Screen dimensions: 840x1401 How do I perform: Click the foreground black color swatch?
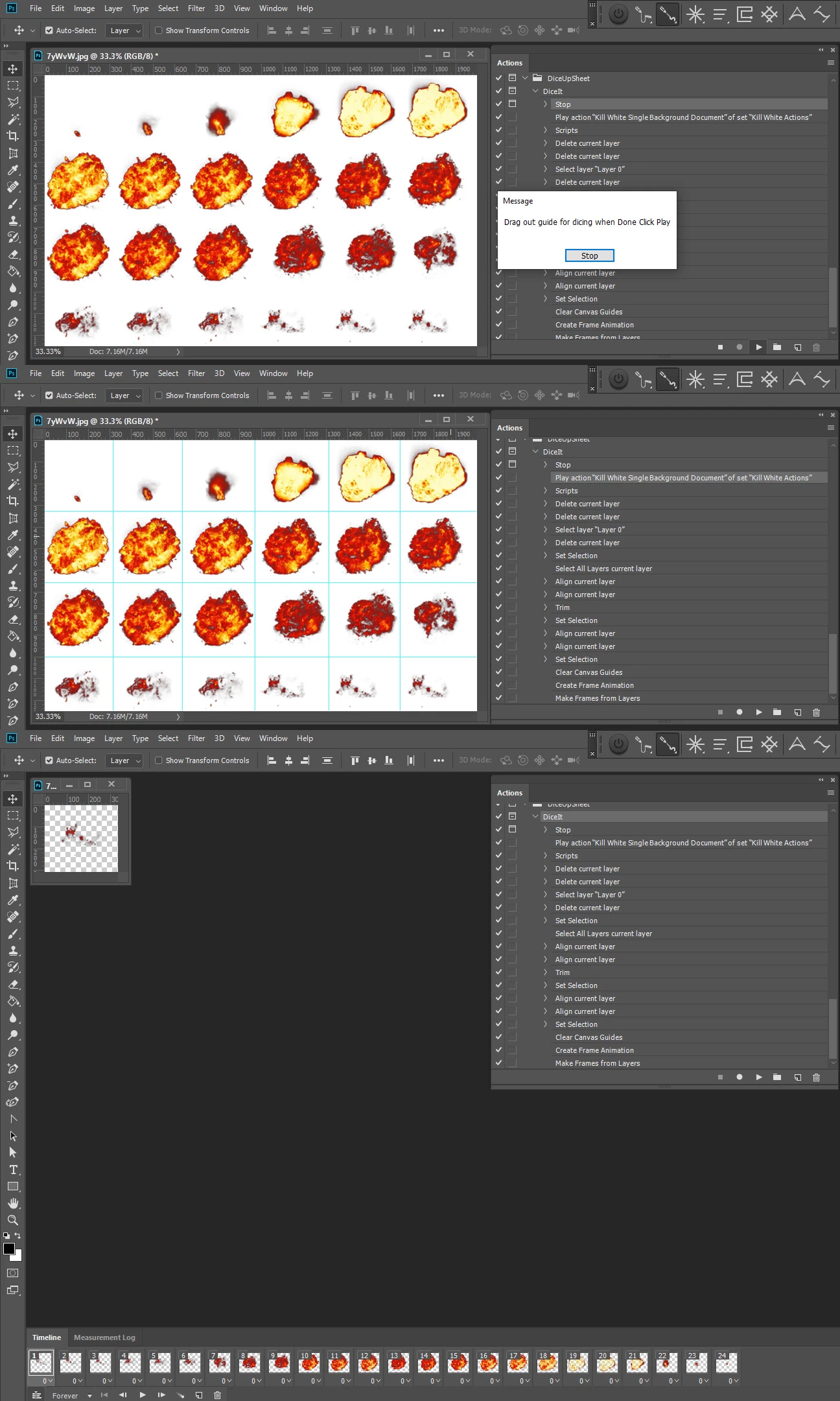tap(8, 1249)
